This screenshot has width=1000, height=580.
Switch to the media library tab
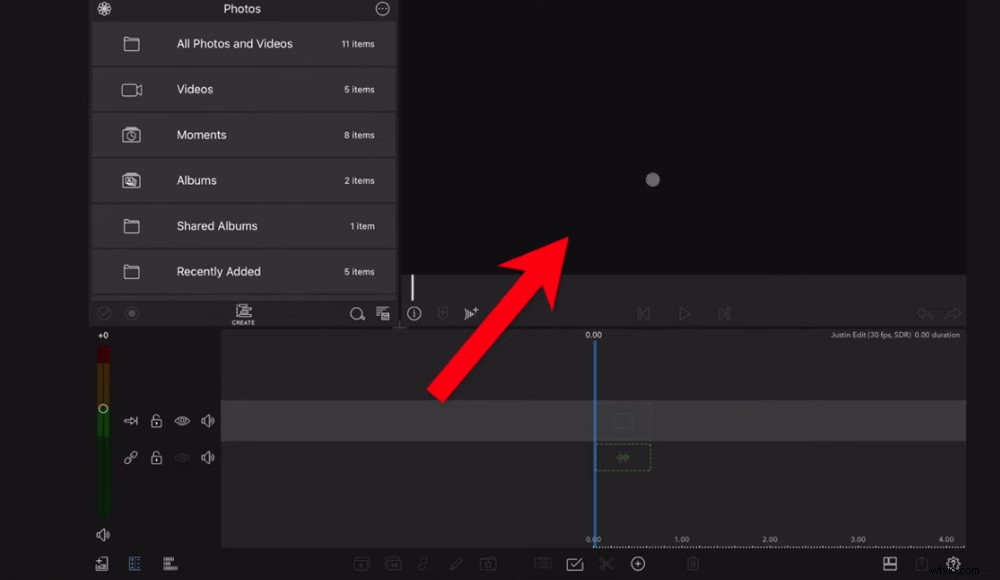pos(135,563)
